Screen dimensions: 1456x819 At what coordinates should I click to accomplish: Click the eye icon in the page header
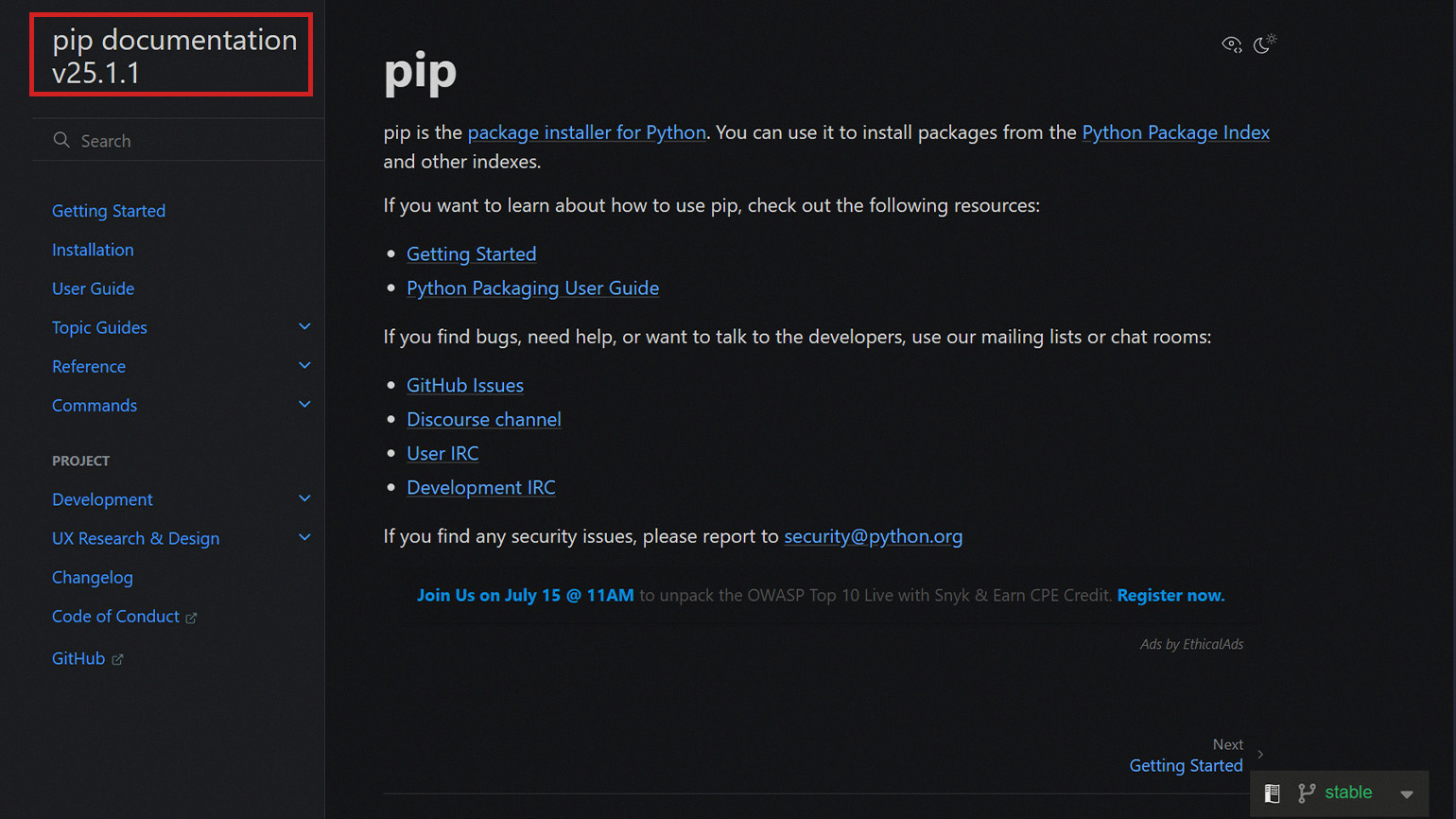coord(1231,44)
